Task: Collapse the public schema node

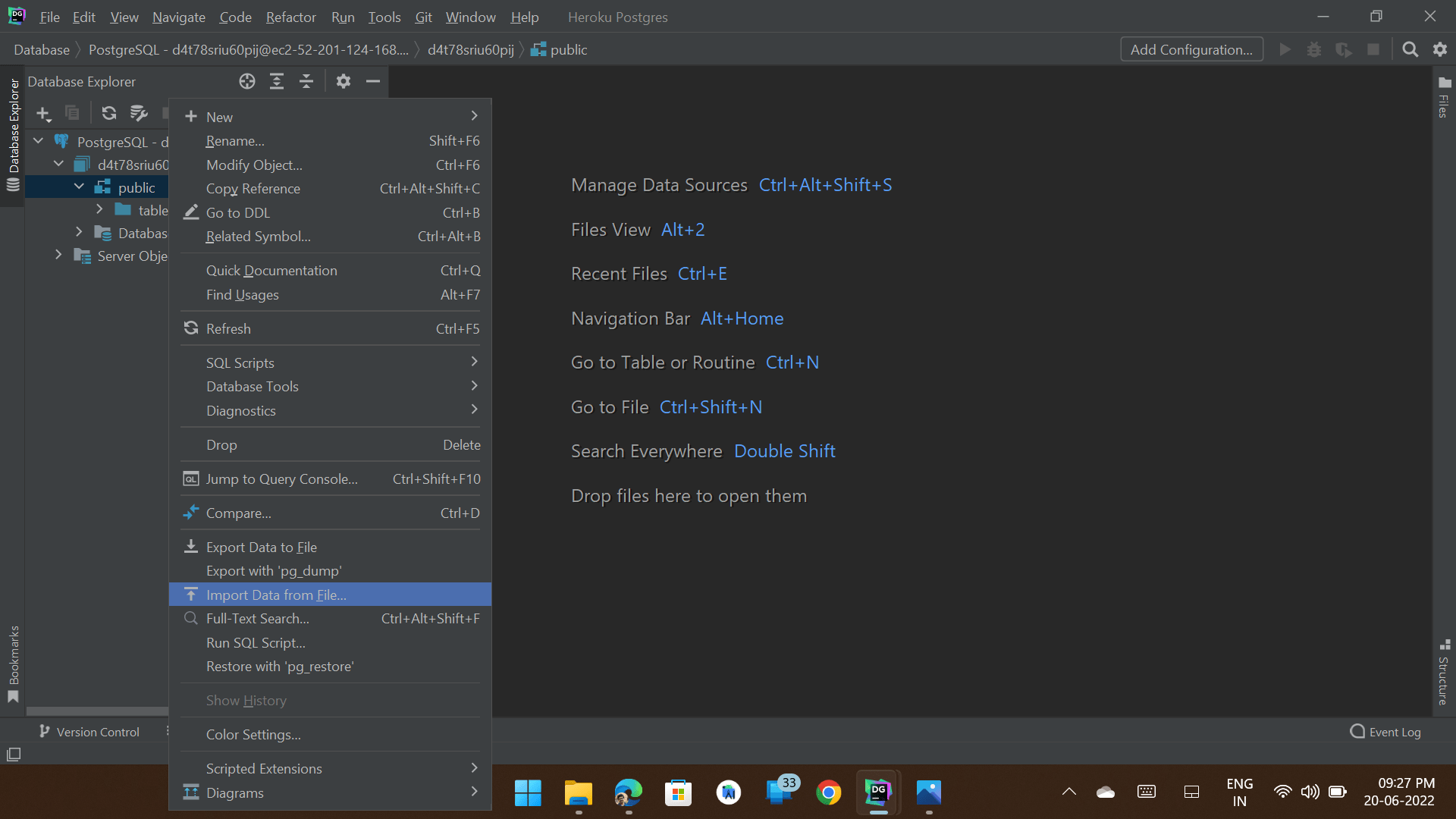Action: tap(79, 186)
